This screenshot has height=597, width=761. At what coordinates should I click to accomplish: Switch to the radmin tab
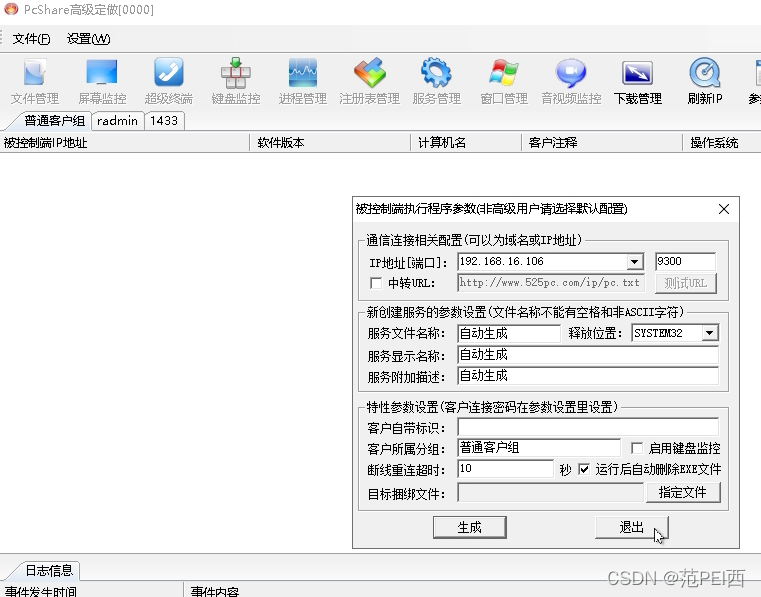(117, 121)
